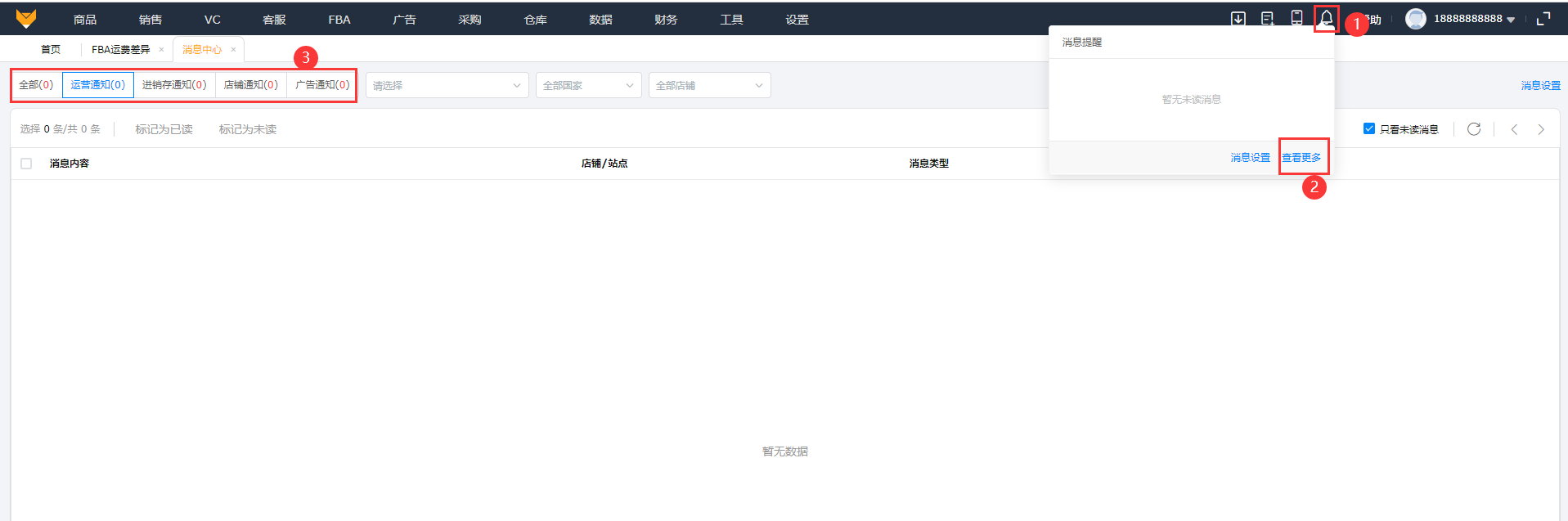Close the FBA运费差异 tab
The width and height of the screenshot is (1568, 521).
[161, 50]
